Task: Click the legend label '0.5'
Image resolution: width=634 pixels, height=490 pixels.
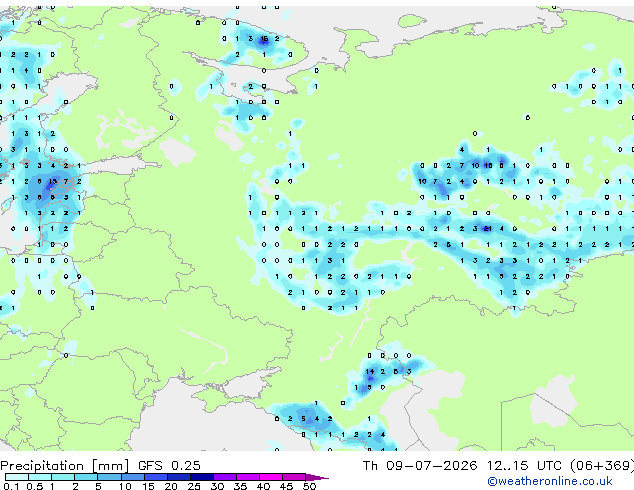Action: pos(35,486)
